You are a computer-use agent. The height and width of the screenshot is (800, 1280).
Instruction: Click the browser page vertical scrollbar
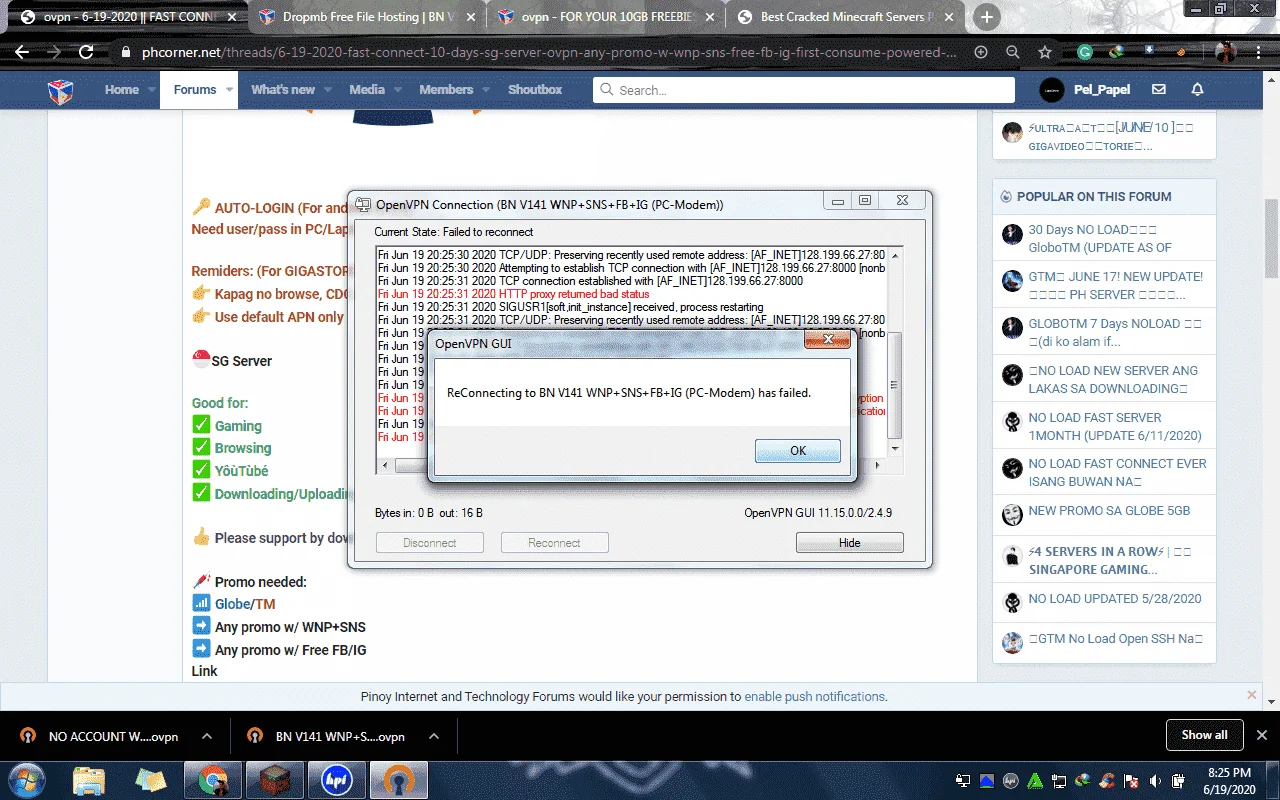[1272, 238]
